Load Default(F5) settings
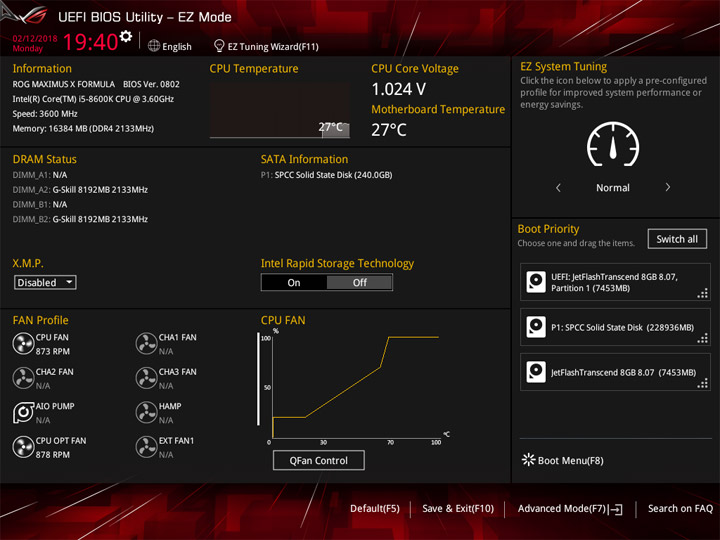 click(x=375, y=508)
